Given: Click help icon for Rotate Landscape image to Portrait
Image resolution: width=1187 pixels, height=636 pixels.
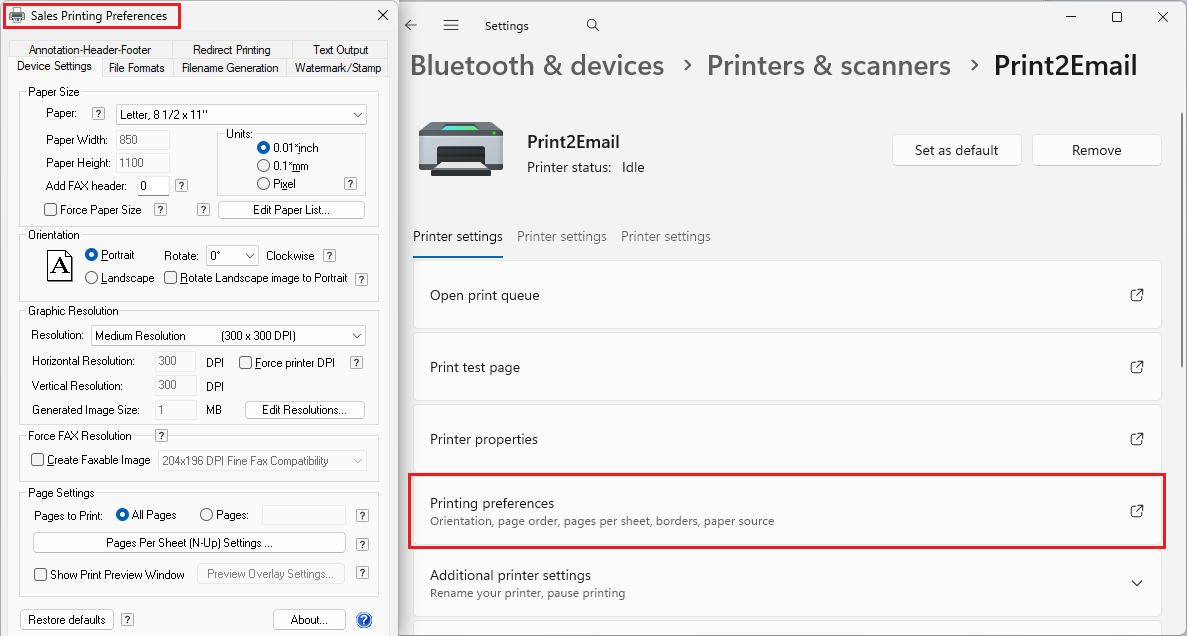Looking at the screenshot, I should point(362,279).
